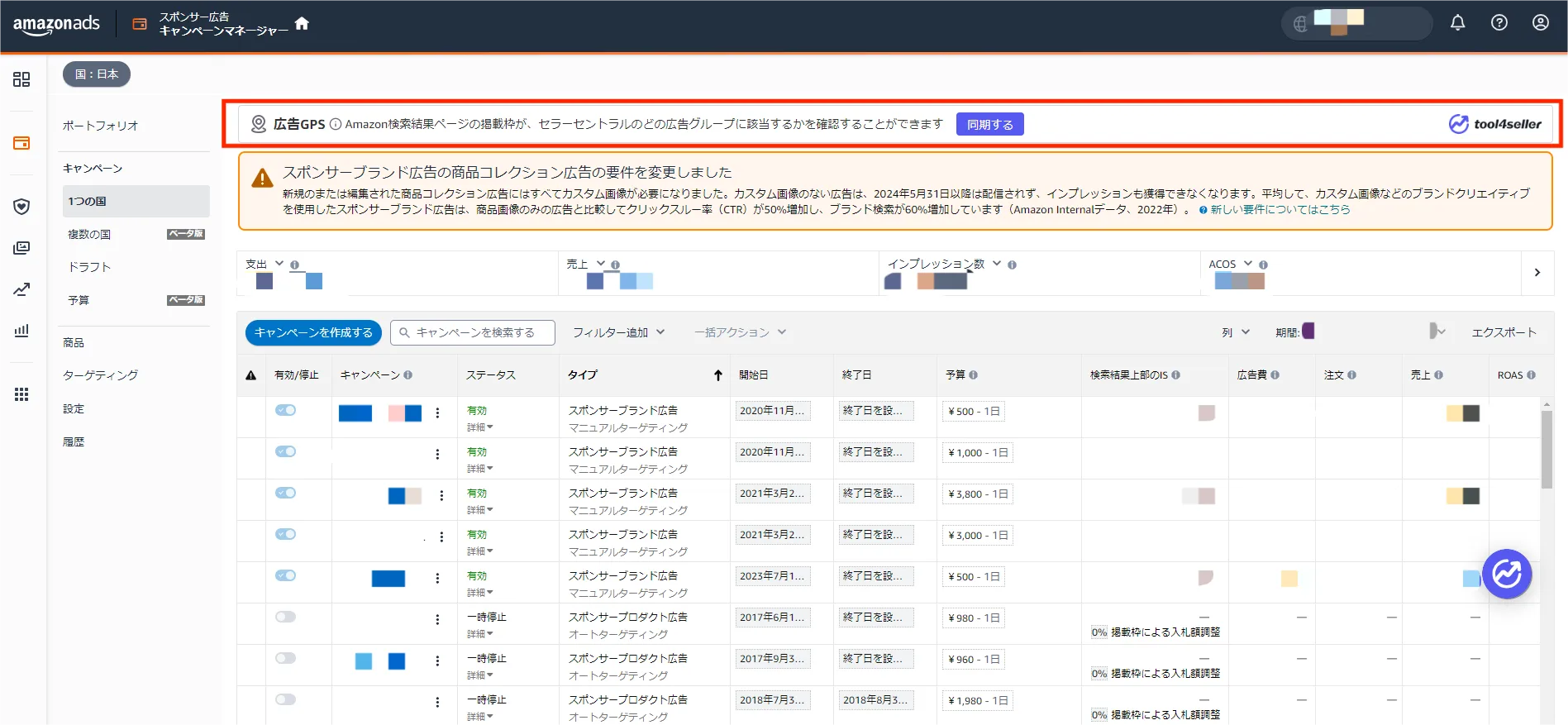
Task: Open ターゲティング in the side menu
Action: tap(100, 375)
